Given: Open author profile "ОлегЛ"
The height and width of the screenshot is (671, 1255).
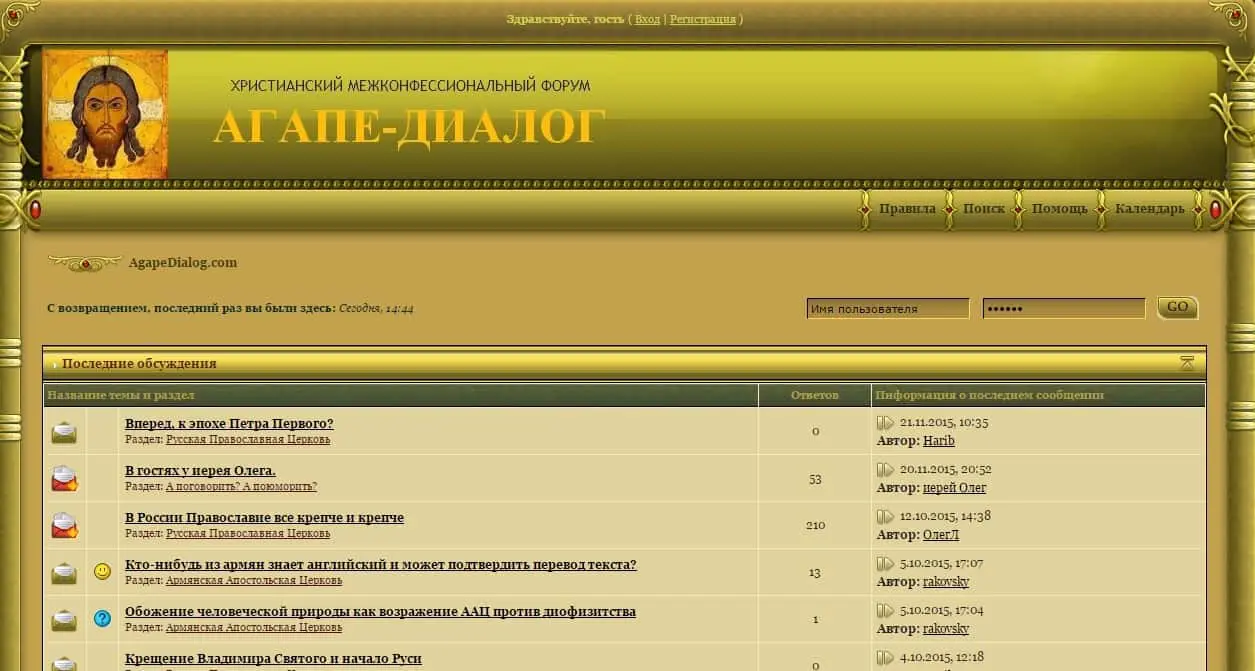Looking at the screenshot, I should click(x=941, y=535).
